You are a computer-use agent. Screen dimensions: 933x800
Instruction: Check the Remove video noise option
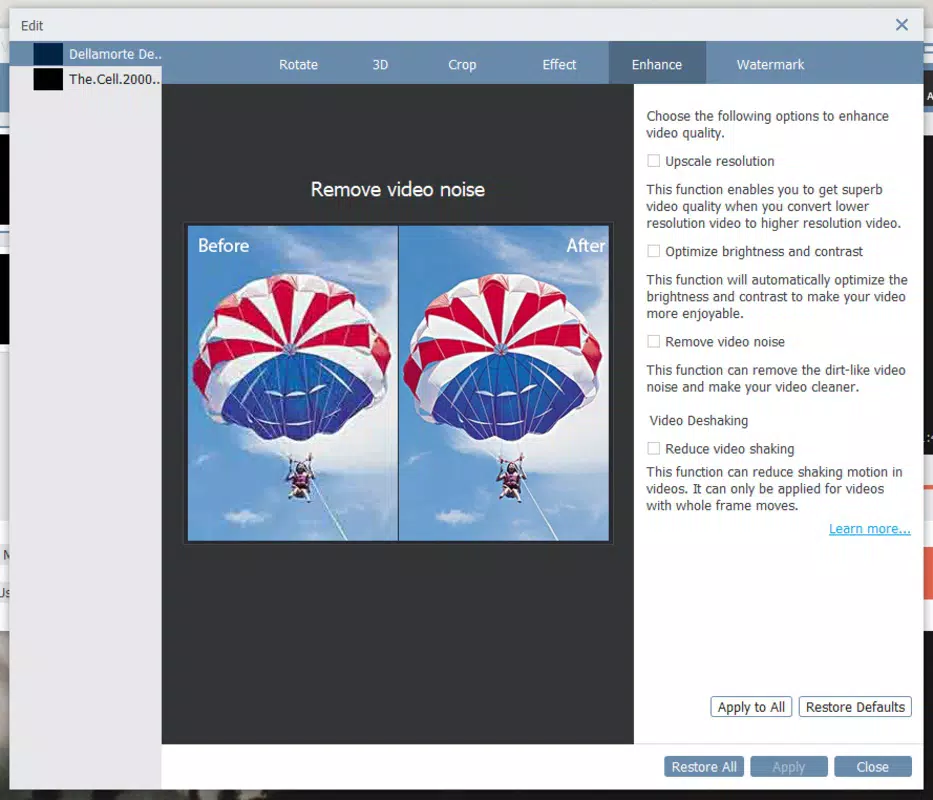point(653,342)
